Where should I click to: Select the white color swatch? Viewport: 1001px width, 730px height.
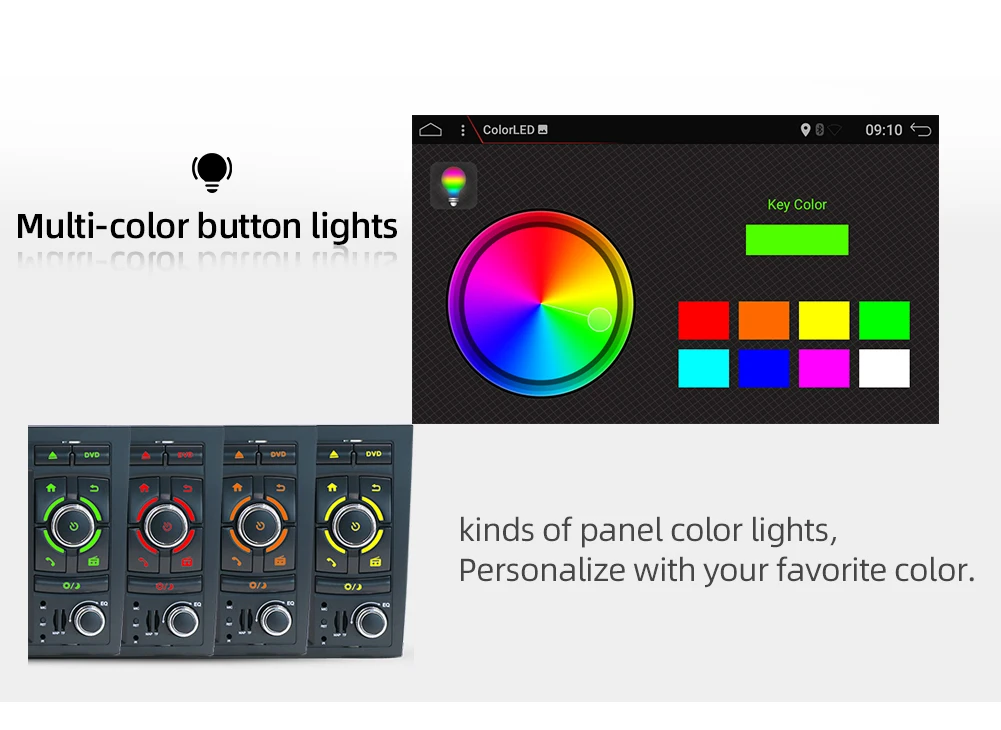(x=884, y=368)
